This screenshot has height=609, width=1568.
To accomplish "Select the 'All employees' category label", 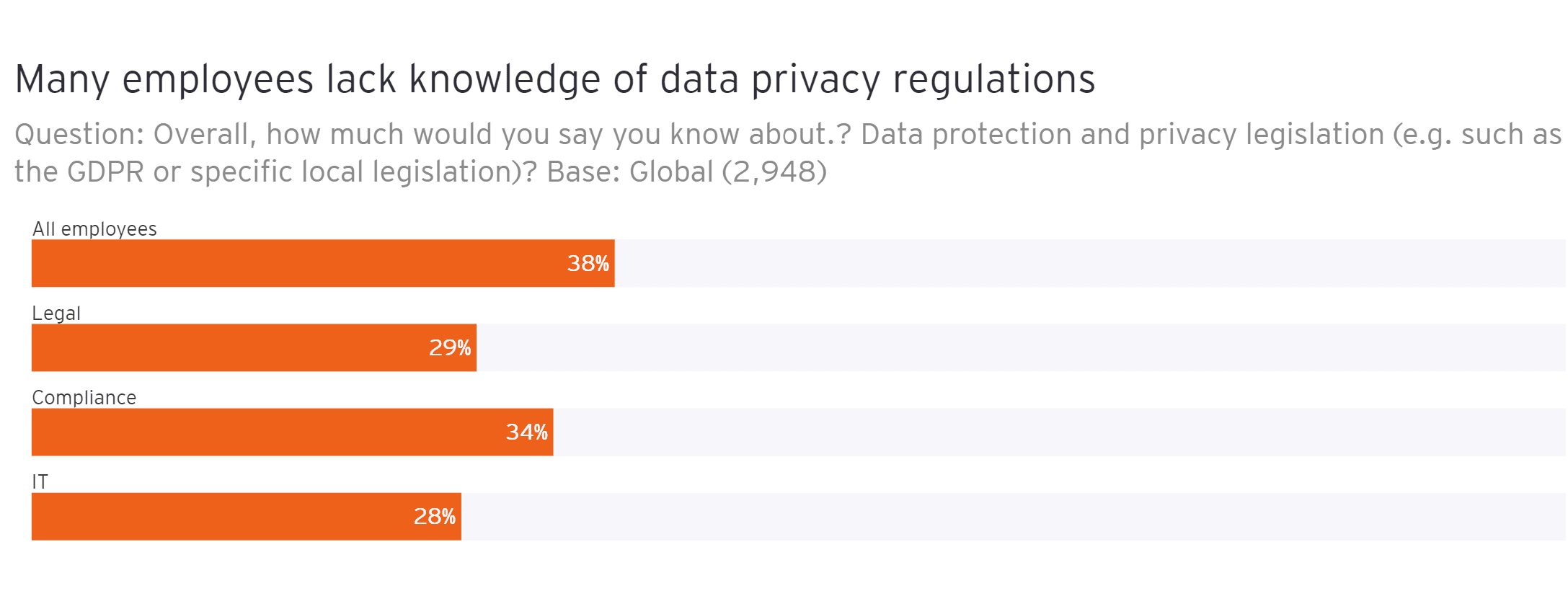I will click(94, 229).
